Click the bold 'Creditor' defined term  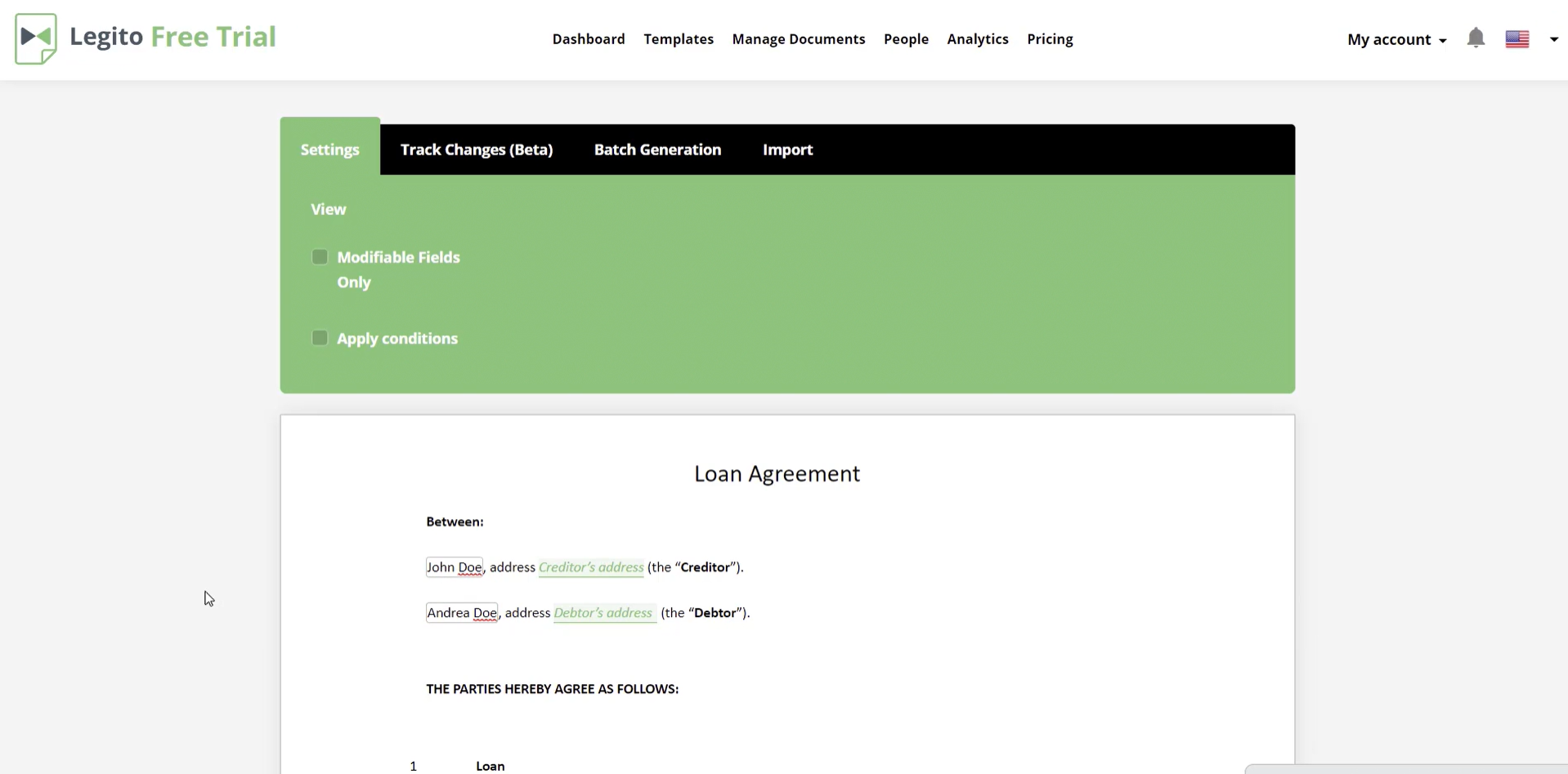(706, 567)
